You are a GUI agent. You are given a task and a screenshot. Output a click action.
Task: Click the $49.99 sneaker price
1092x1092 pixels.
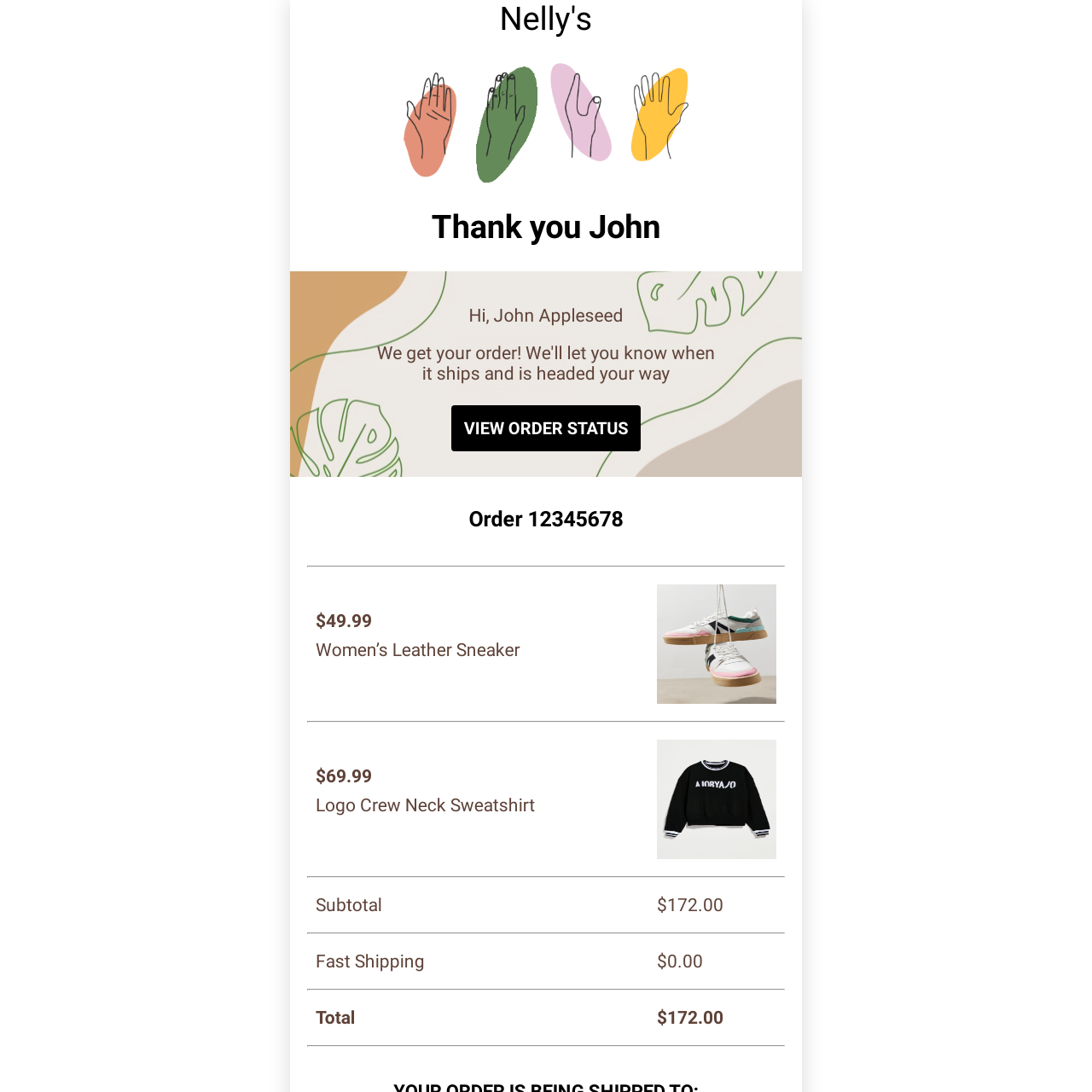coord(344,621)
